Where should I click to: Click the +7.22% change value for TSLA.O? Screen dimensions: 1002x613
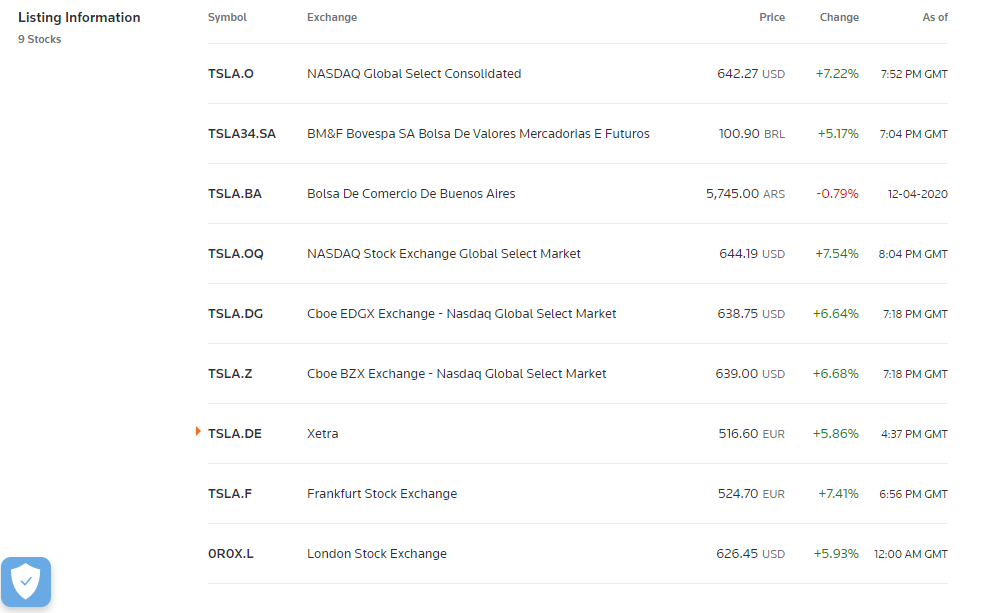coord(835,73)
